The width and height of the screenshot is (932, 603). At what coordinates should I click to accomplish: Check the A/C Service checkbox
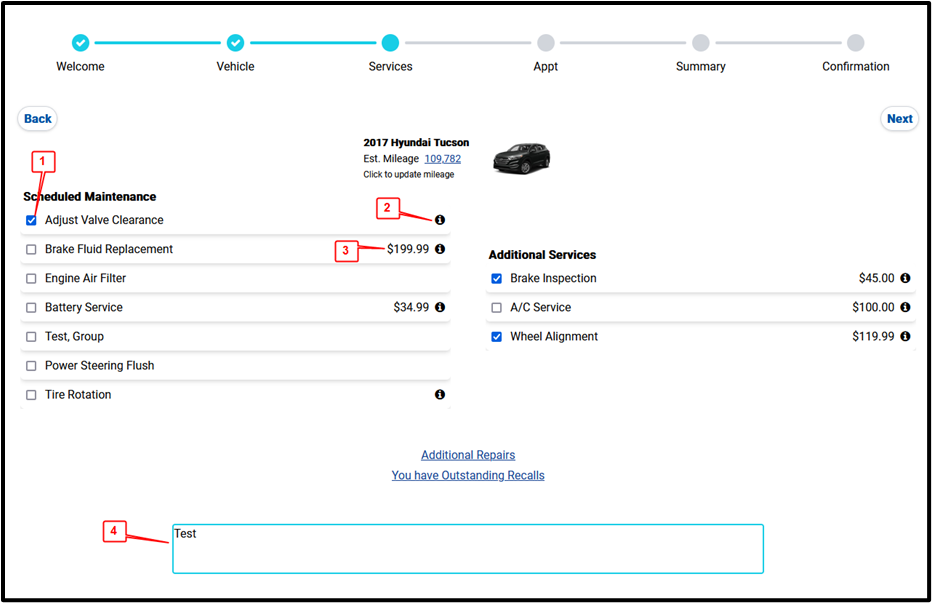click(x=497, y=308)
